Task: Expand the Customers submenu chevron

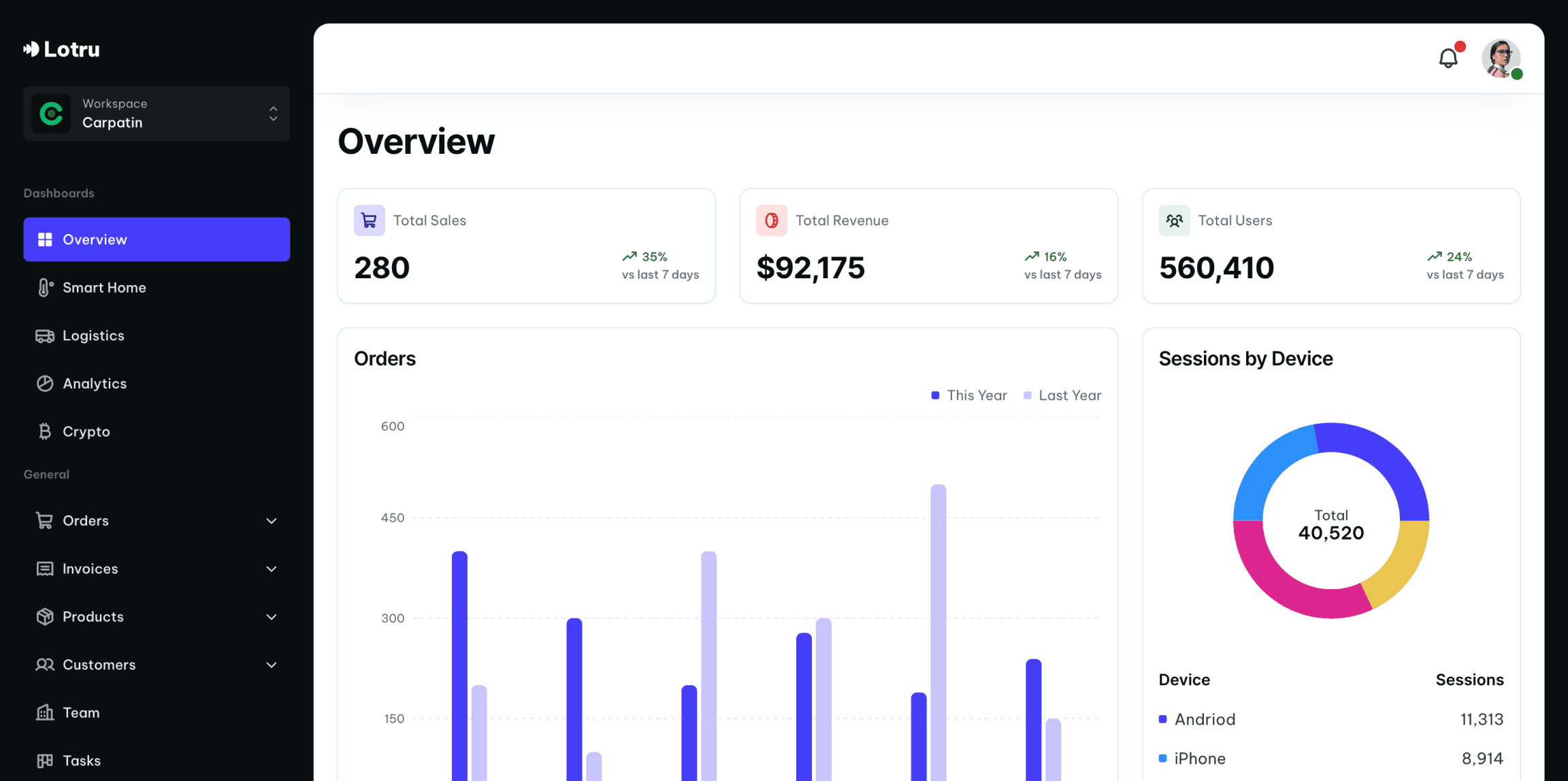Action: click(x=271, y=665)
